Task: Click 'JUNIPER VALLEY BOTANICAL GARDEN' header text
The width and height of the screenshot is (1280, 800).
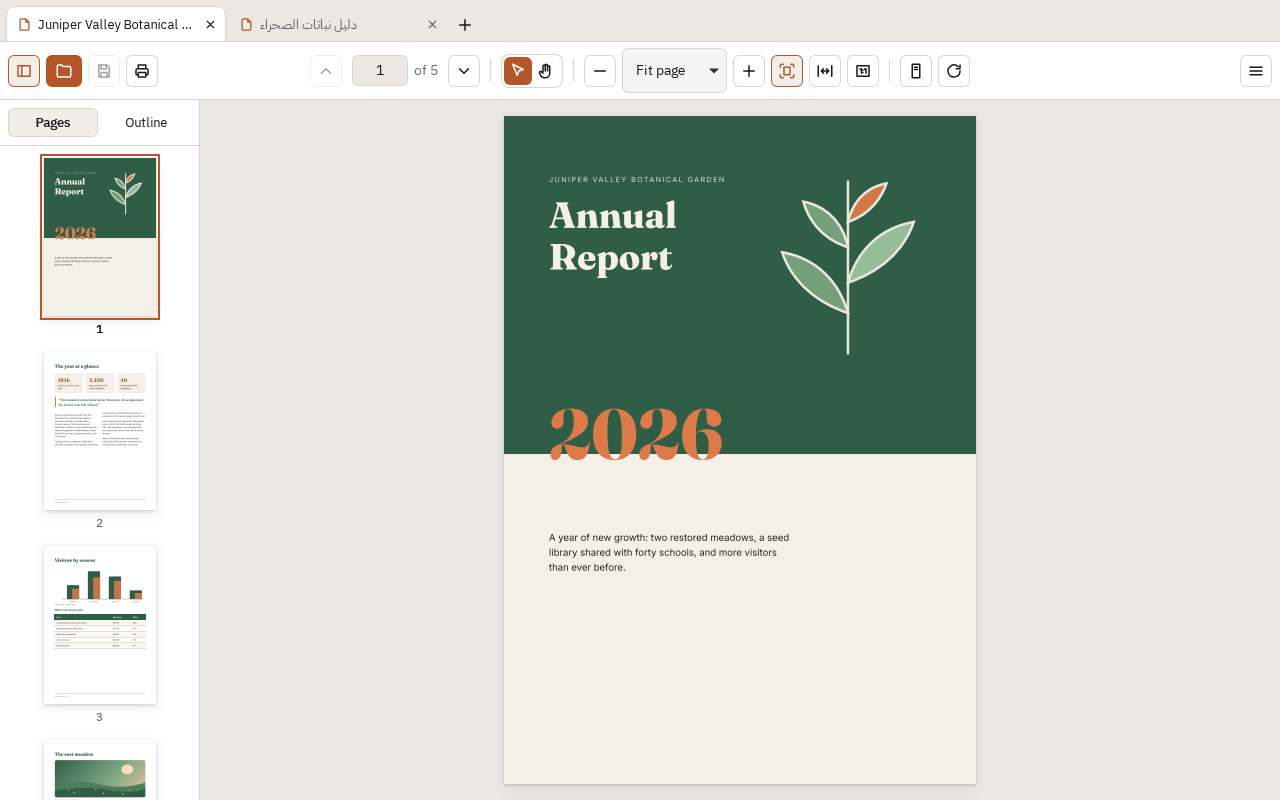Action: pyautogui.click(x=637, y=180)
